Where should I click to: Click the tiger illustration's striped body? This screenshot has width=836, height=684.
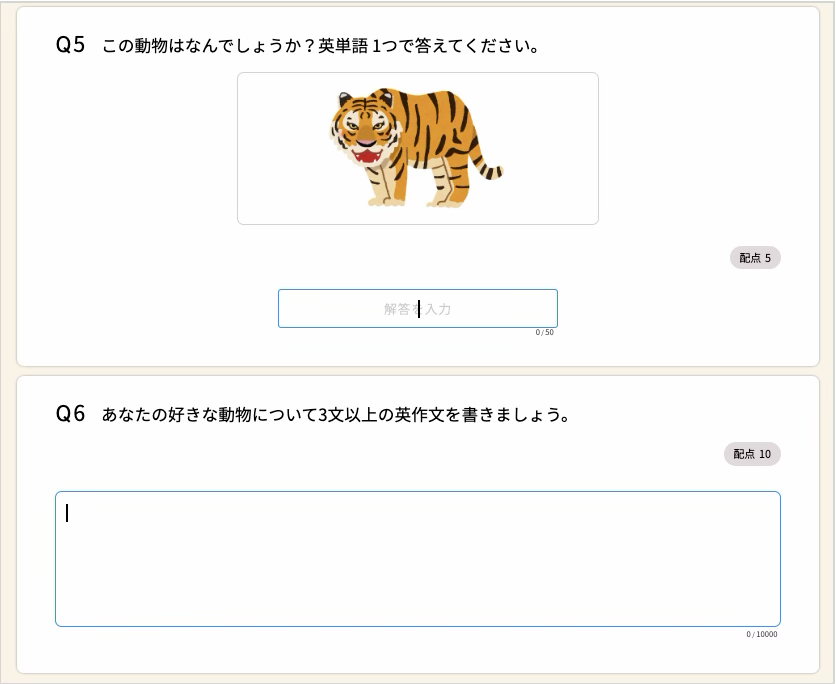tap(432, 128)
